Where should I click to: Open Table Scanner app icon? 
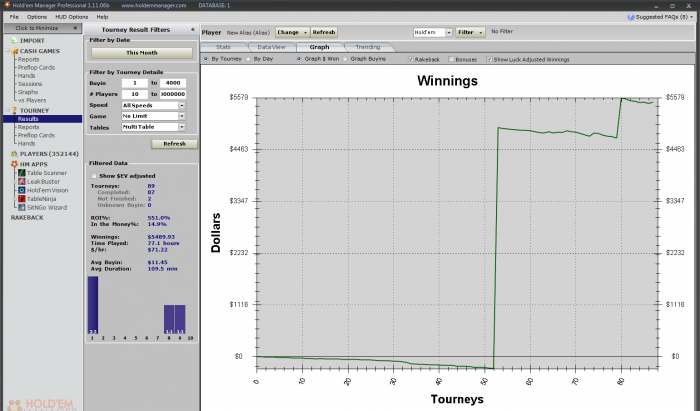21,173
